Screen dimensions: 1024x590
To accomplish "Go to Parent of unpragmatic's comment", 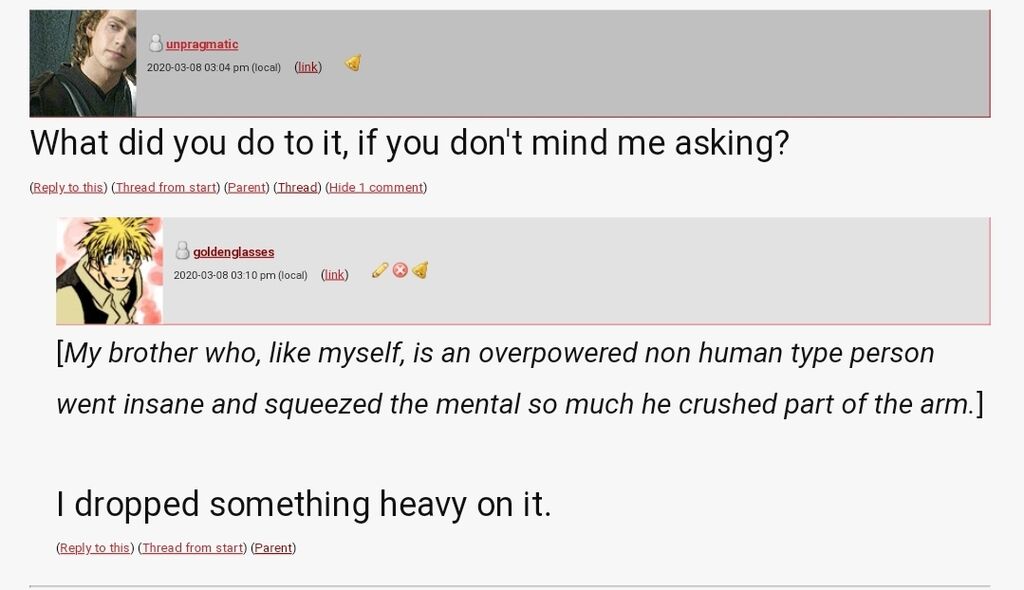I will coord(247,187).
